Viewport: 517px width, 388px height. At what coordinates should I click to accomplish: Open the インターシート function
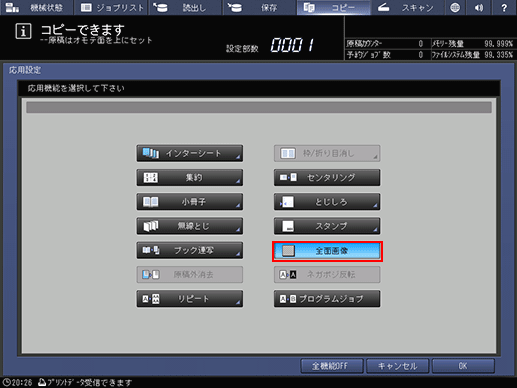click(190, 153)
